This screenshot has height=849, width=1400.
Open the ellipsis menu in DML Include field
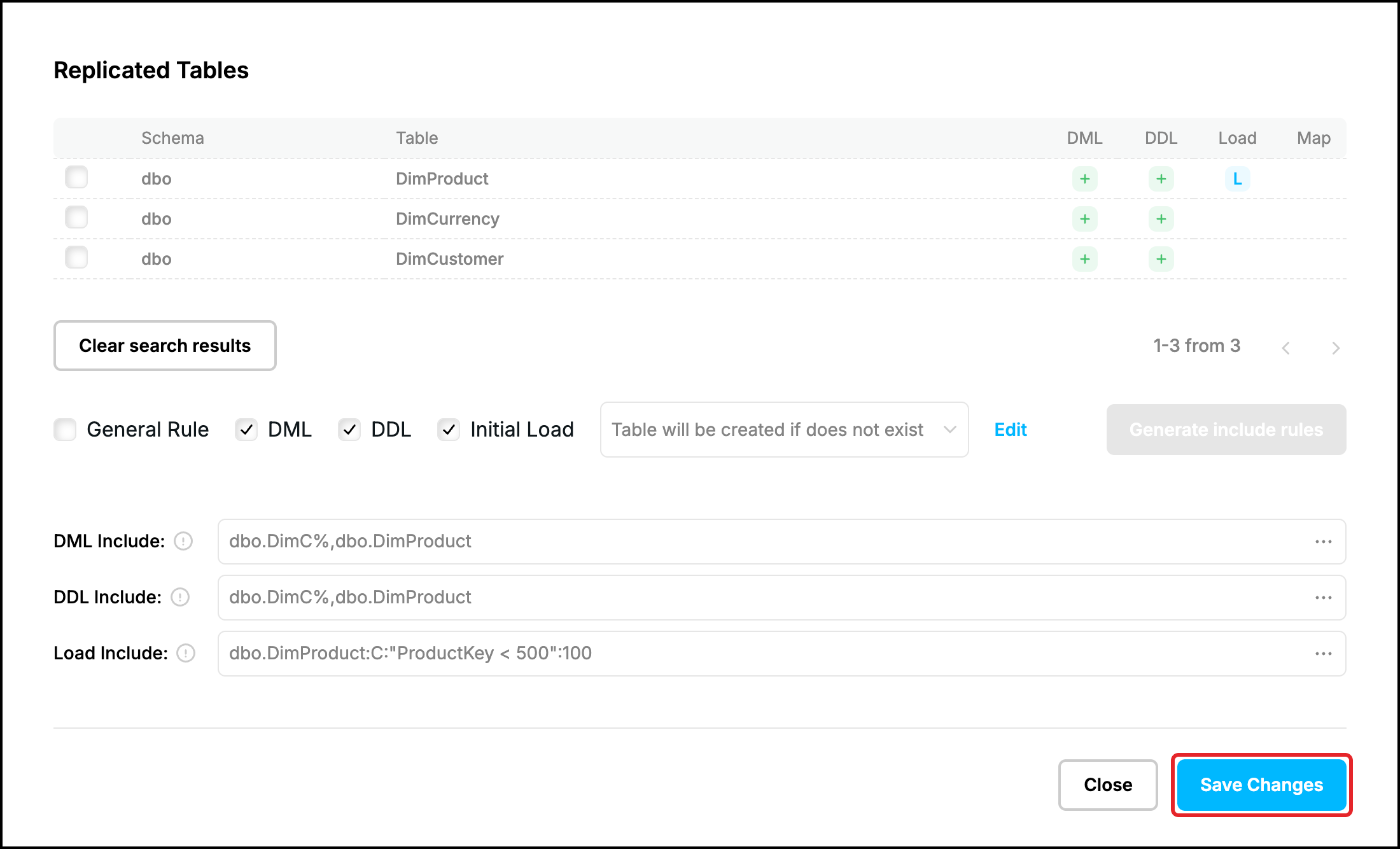1323,541
